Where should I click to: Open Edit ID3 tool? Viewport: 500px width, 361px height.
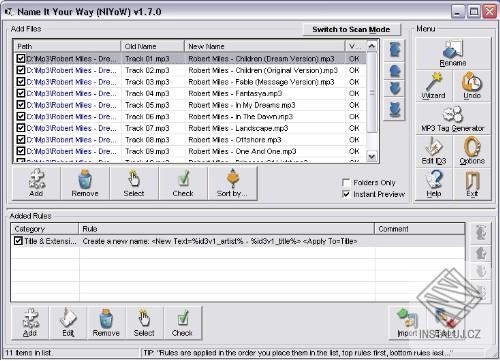pos(434,151)
